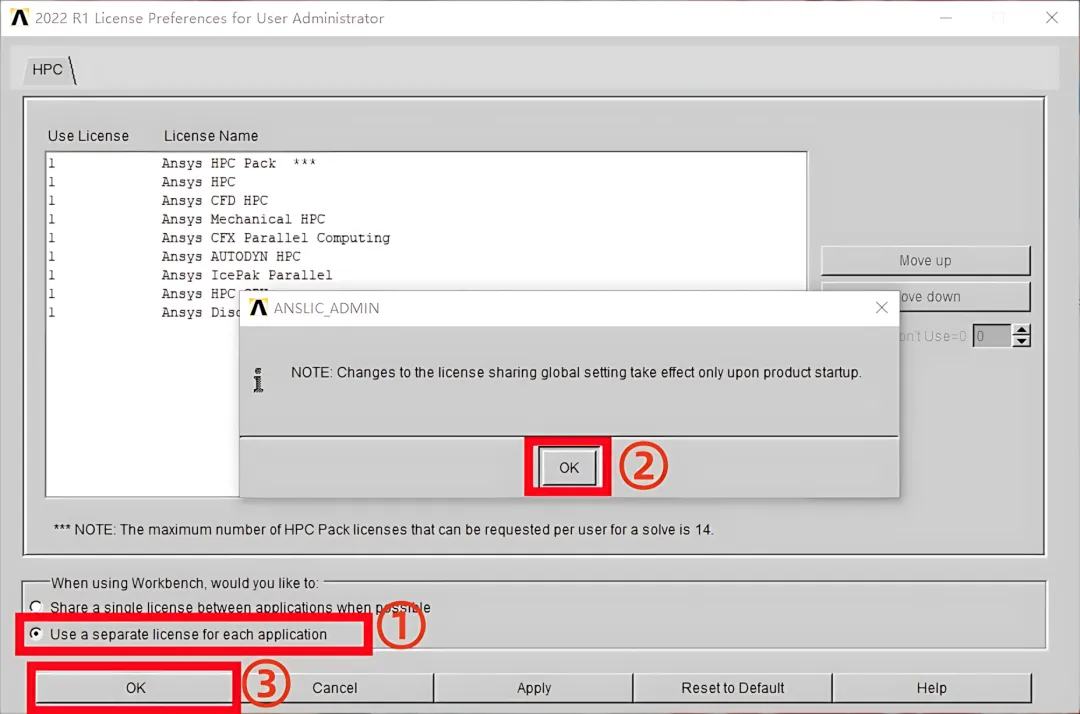Click the bottom OK button of License Preferences
Image resolution: width=1080 pixels, height=714 pixels.
(x=135, y=687)
